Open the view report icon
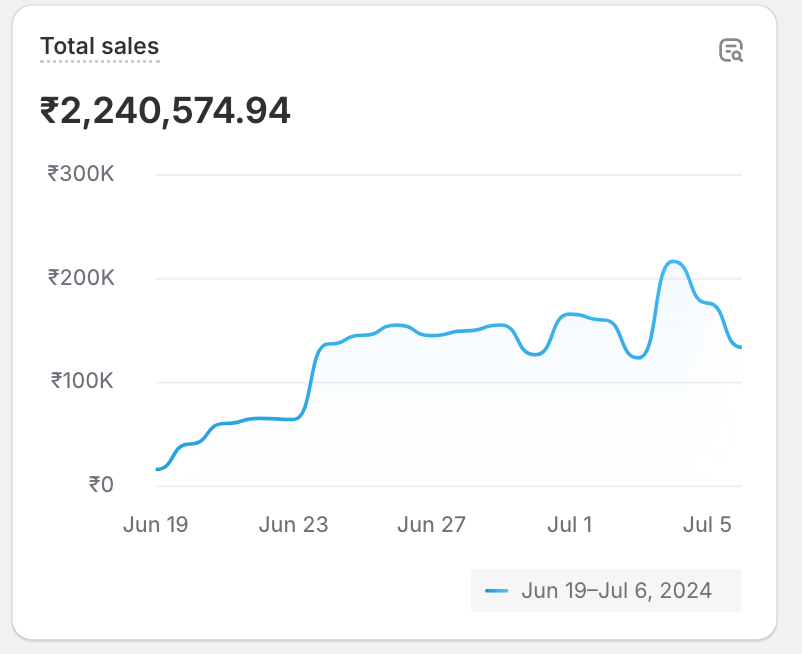Screen dimensions: 802x654 click(x=731, y=51)
